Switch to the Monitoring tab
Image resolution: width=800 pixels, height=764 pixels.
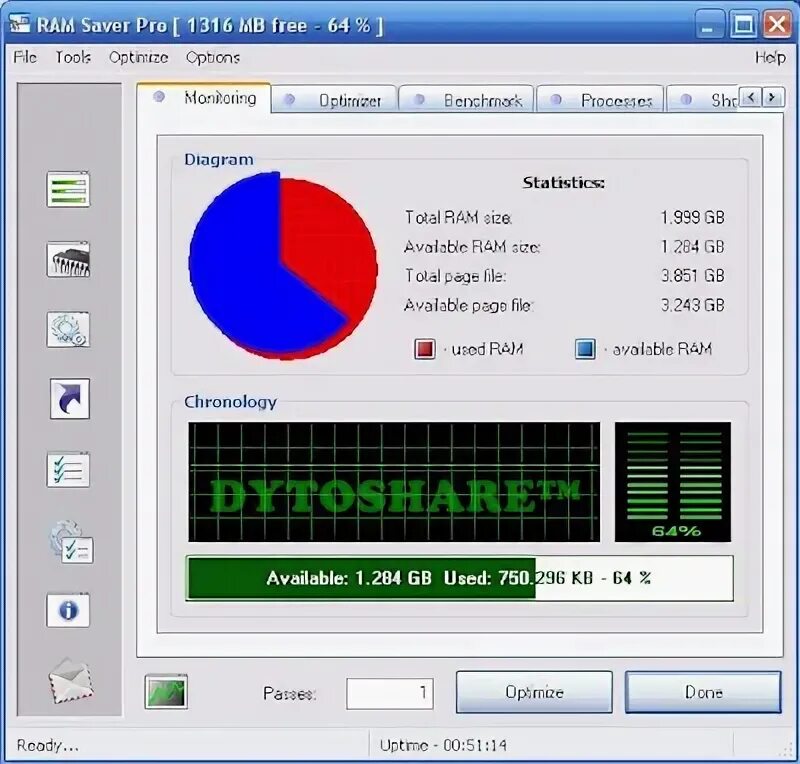point(204,97)
